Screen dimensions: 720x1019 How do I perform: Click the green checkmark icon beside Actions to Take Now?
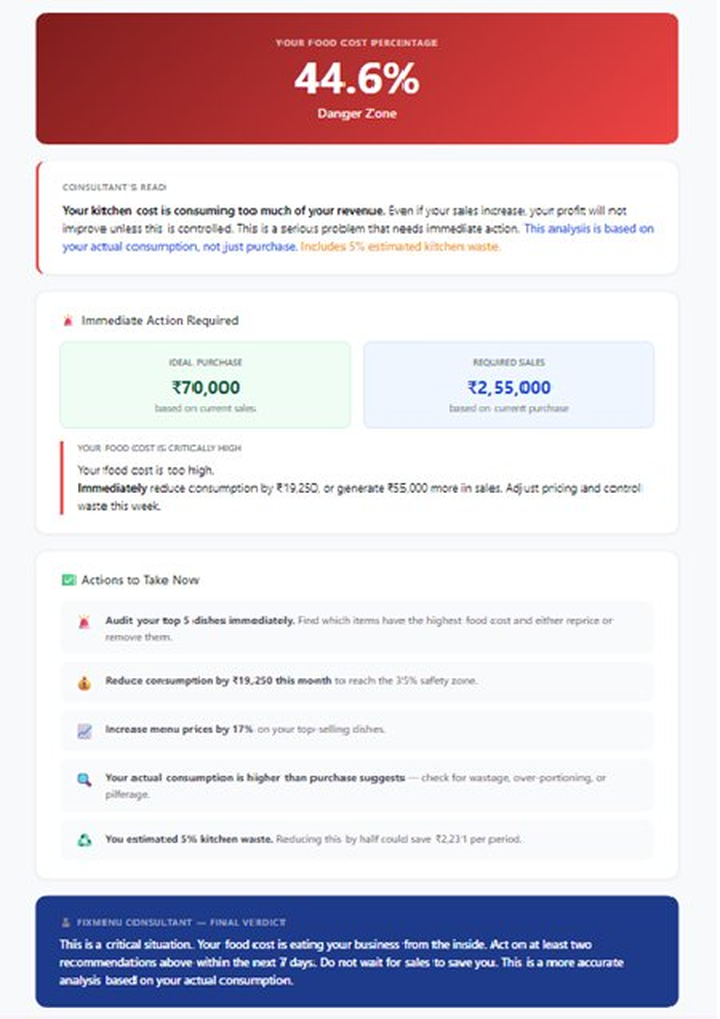(69, 580)
